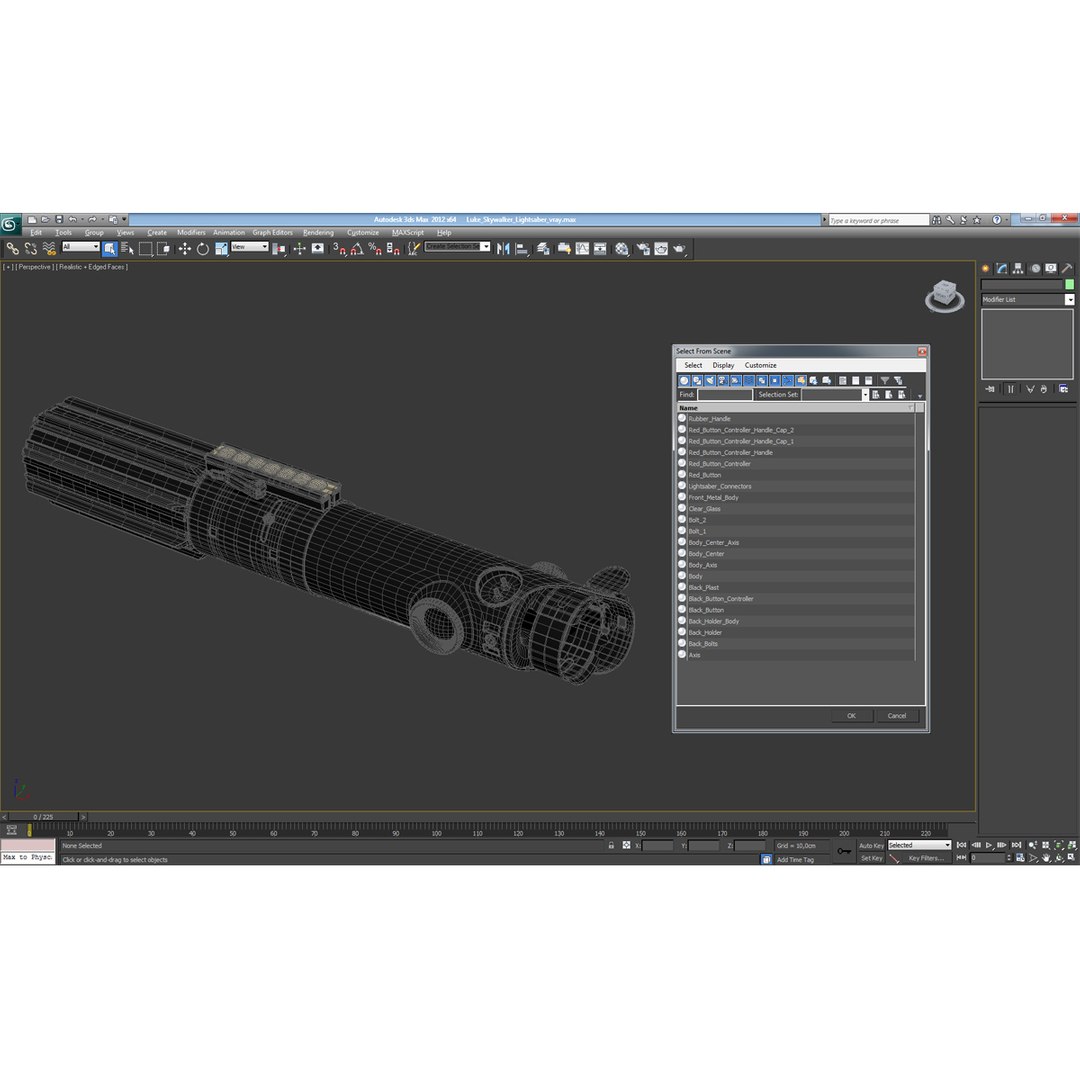
Task: Open Key Filters dialog
Action: 926,858
